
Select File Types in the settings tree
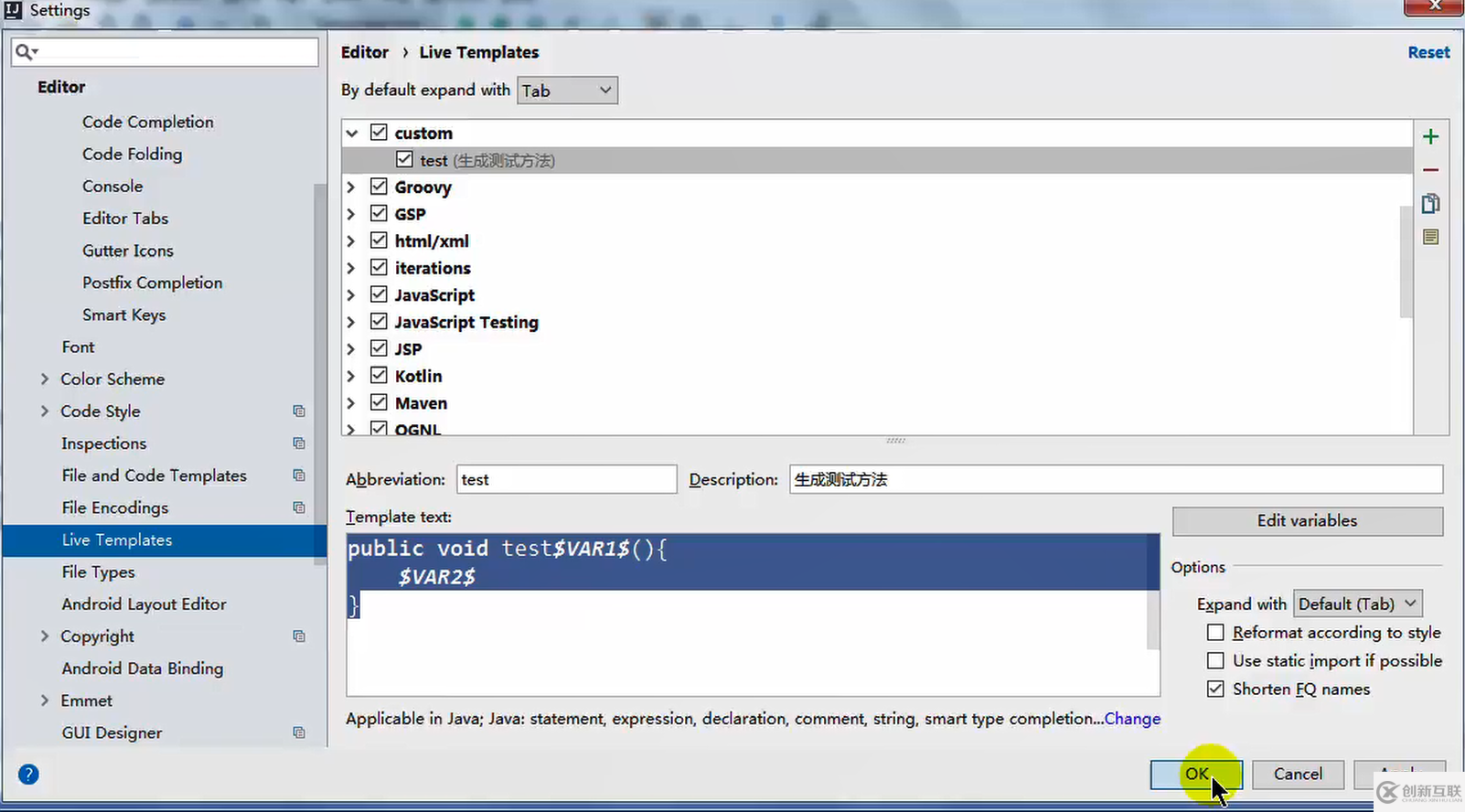(99, 572)
